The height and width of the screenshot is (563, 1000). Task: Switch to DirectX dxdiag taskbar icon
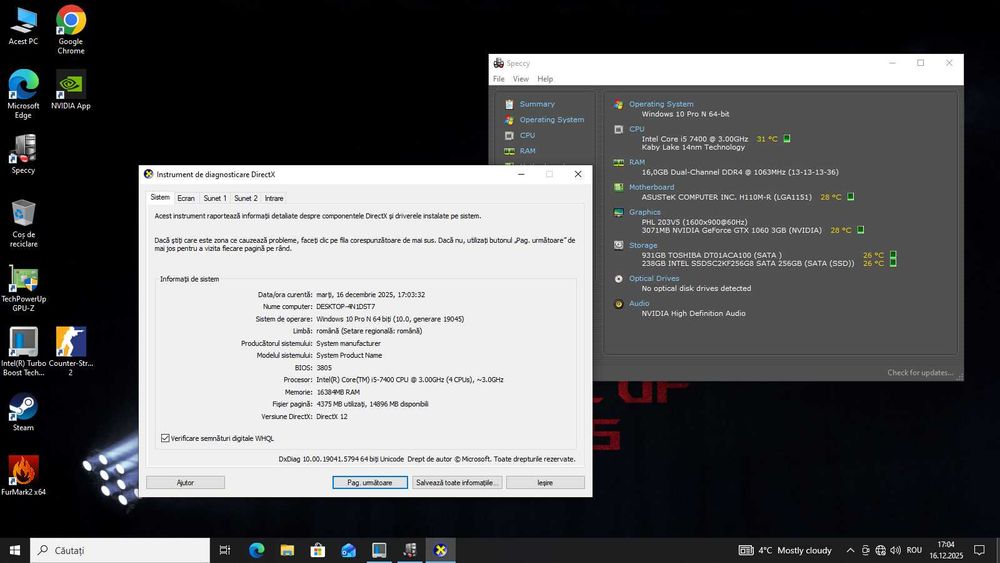pyautogui.click(x=440, y=550)
